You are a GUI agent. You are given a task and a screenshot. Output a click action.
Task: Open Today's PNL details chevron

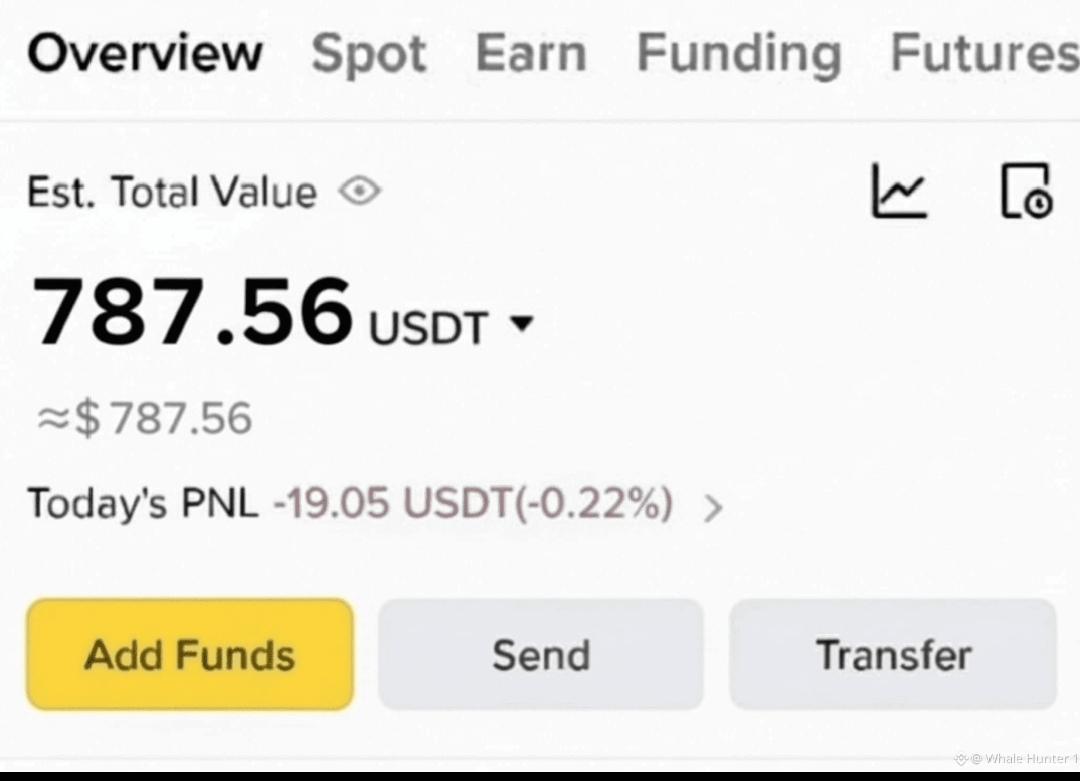(x=713, y=508)
